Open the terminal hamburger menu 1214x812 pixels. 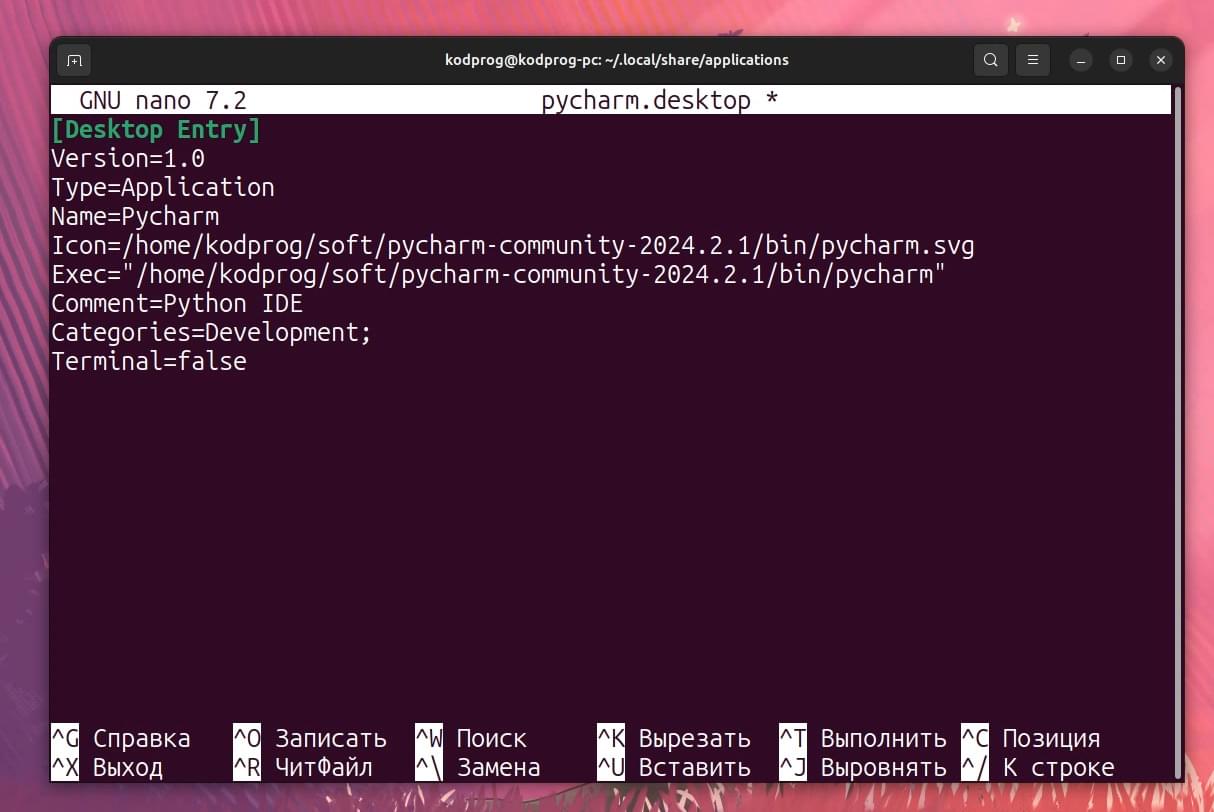1034,60
